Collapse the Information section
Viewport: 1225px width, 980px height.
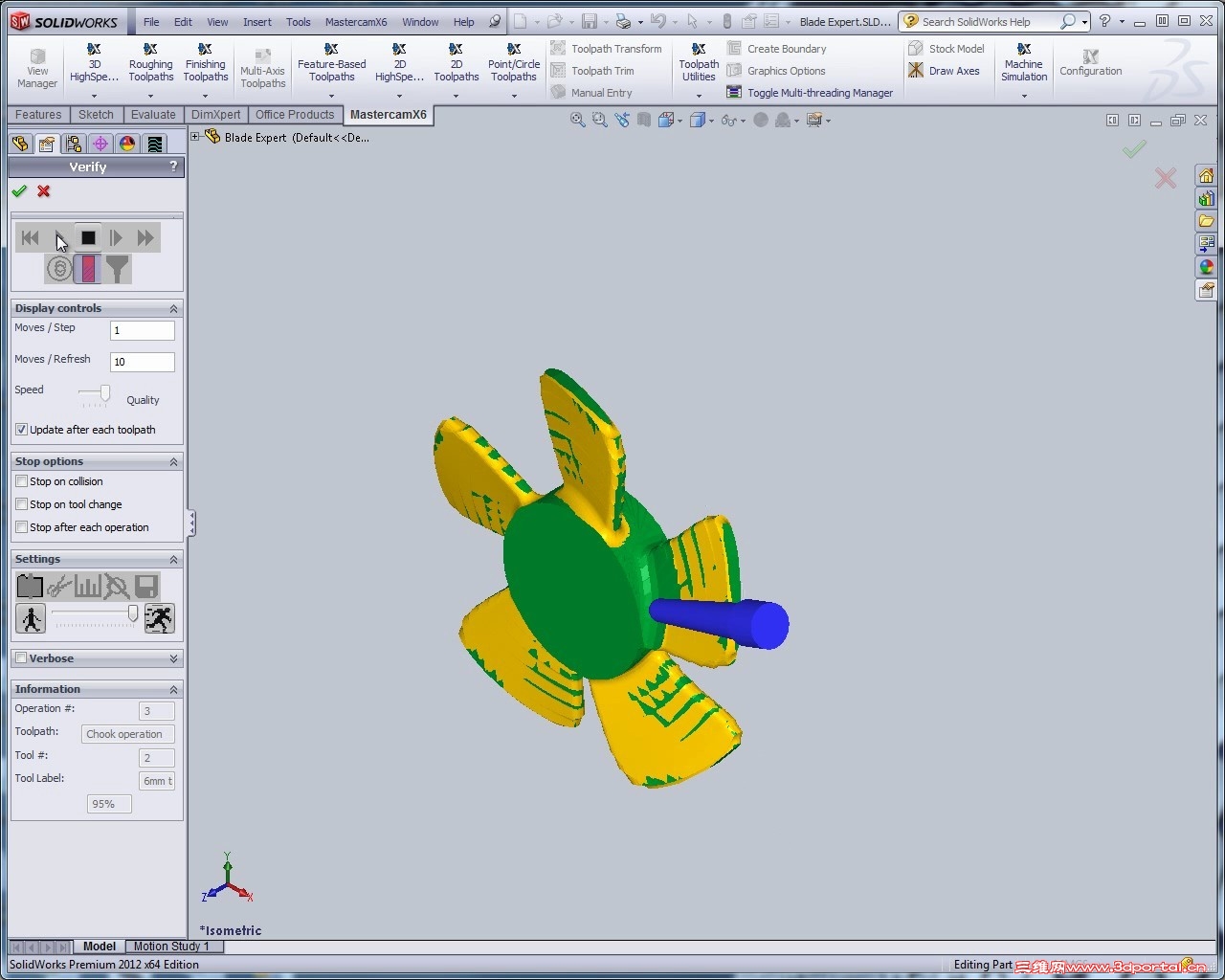[x=173, y=689]
